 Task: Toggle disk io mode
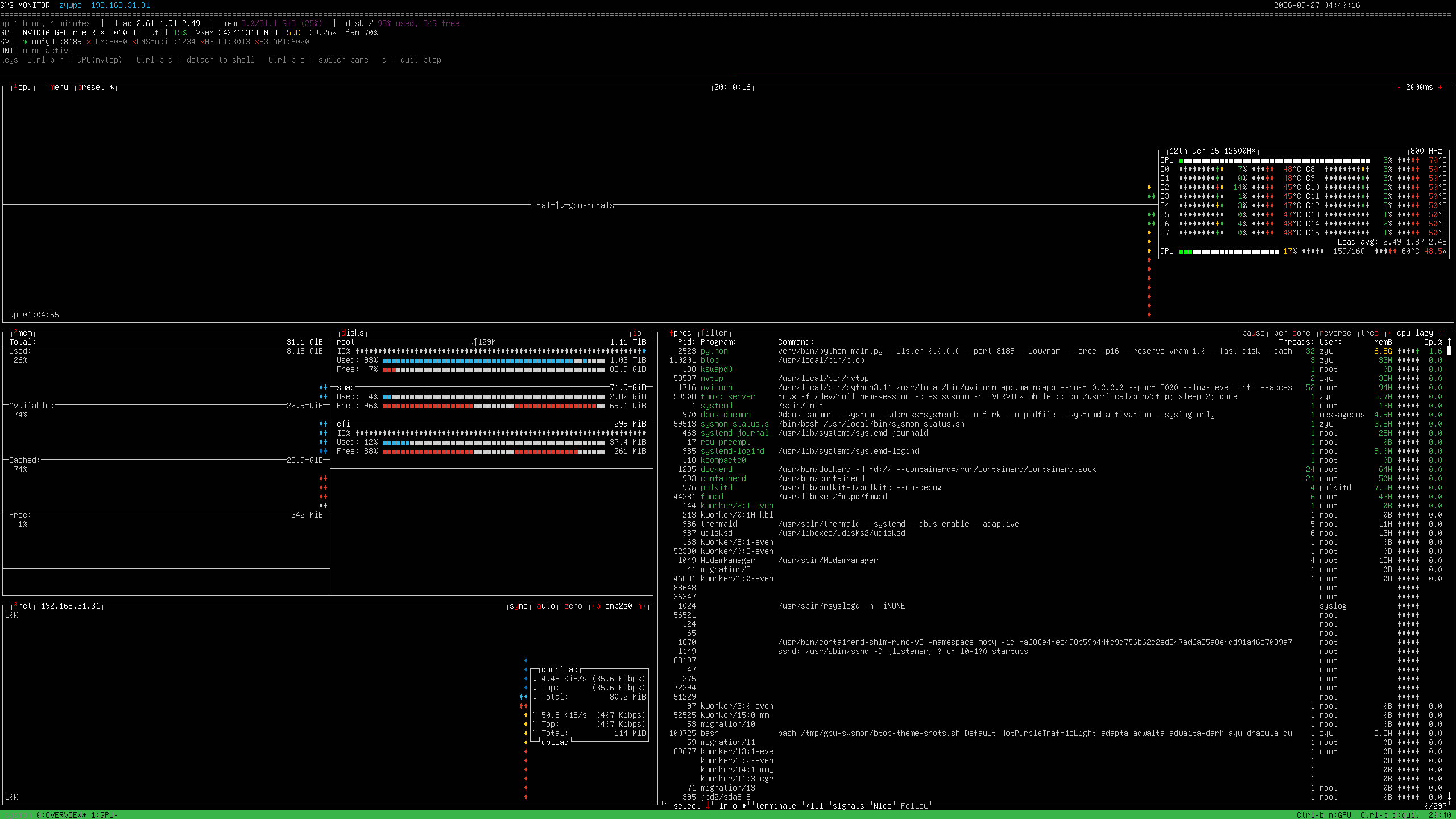[x=637, y=333]
